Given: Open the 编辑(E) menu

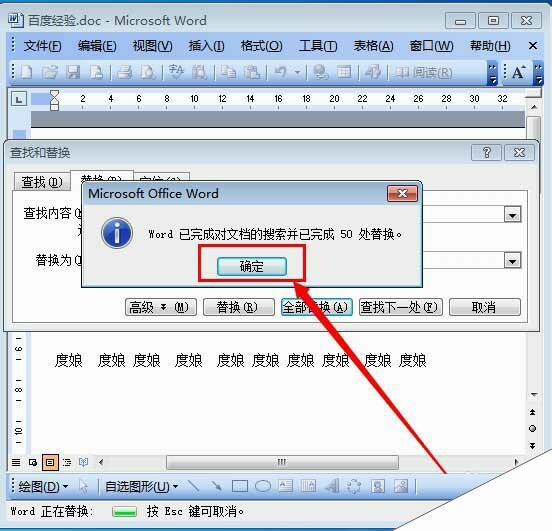Looking at the screenshot, I should pos(97,46).
